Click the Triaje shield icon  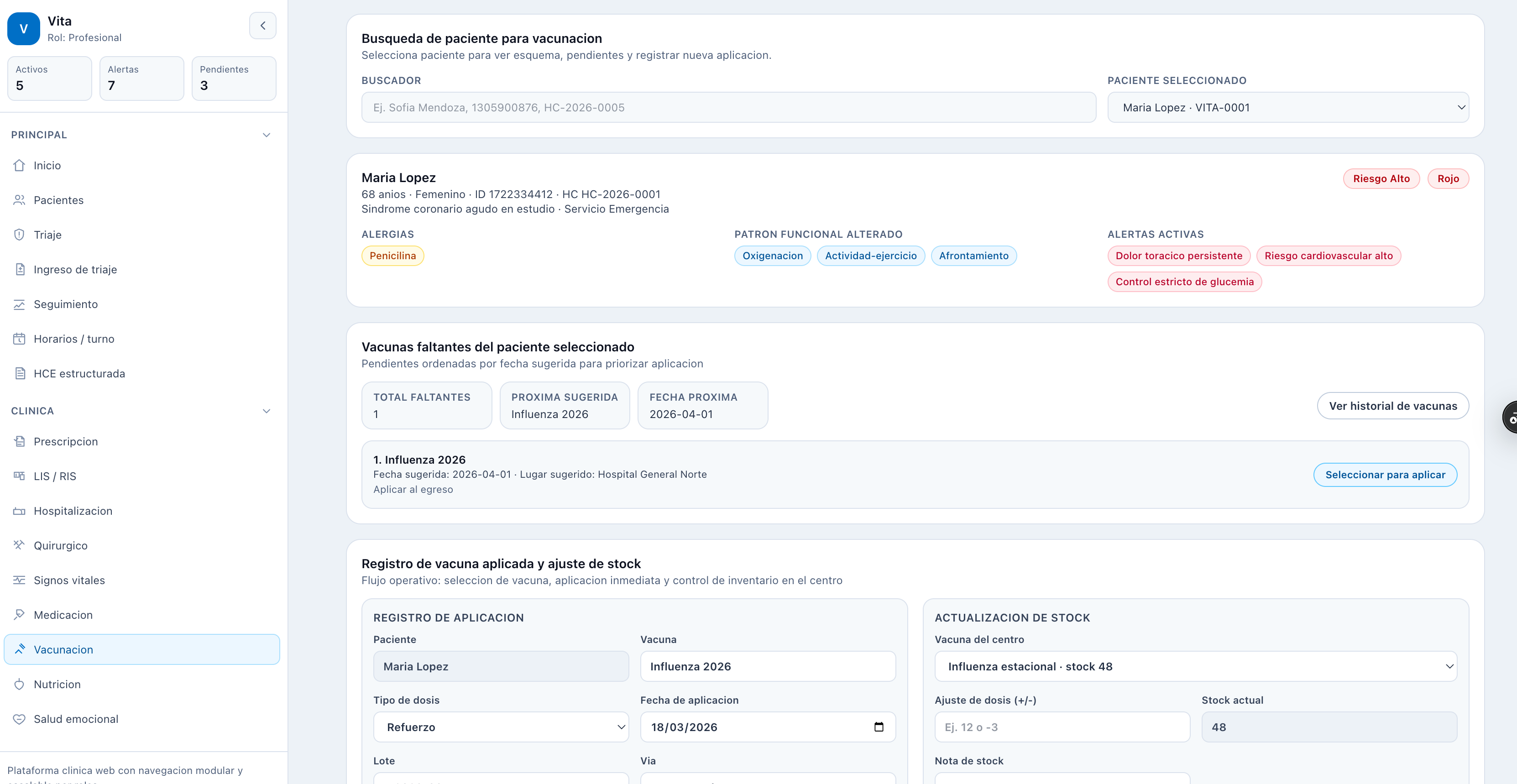pos(20,235)
